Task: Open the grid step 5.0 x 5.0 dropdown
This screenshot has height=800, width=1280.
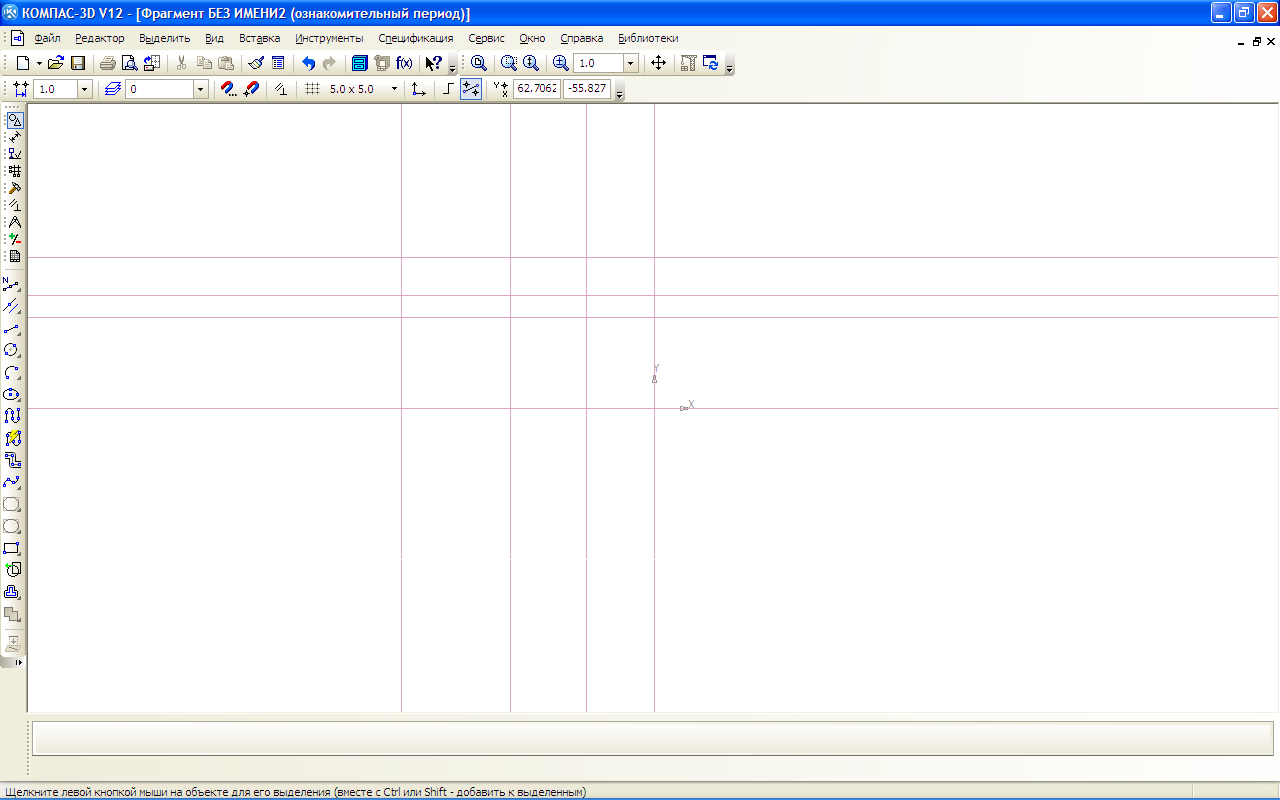Action: click(x=394, y=89)
